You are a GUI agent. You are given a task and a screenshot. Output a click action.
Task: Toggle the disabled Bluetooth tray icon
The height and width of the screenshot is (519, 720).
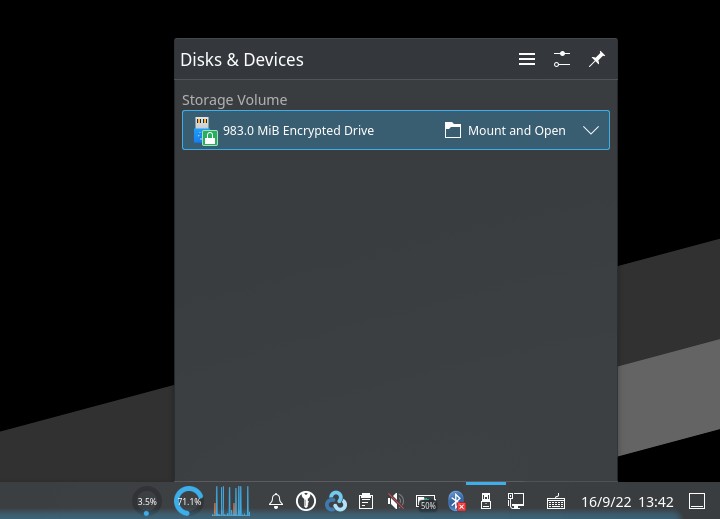[456, 501]
